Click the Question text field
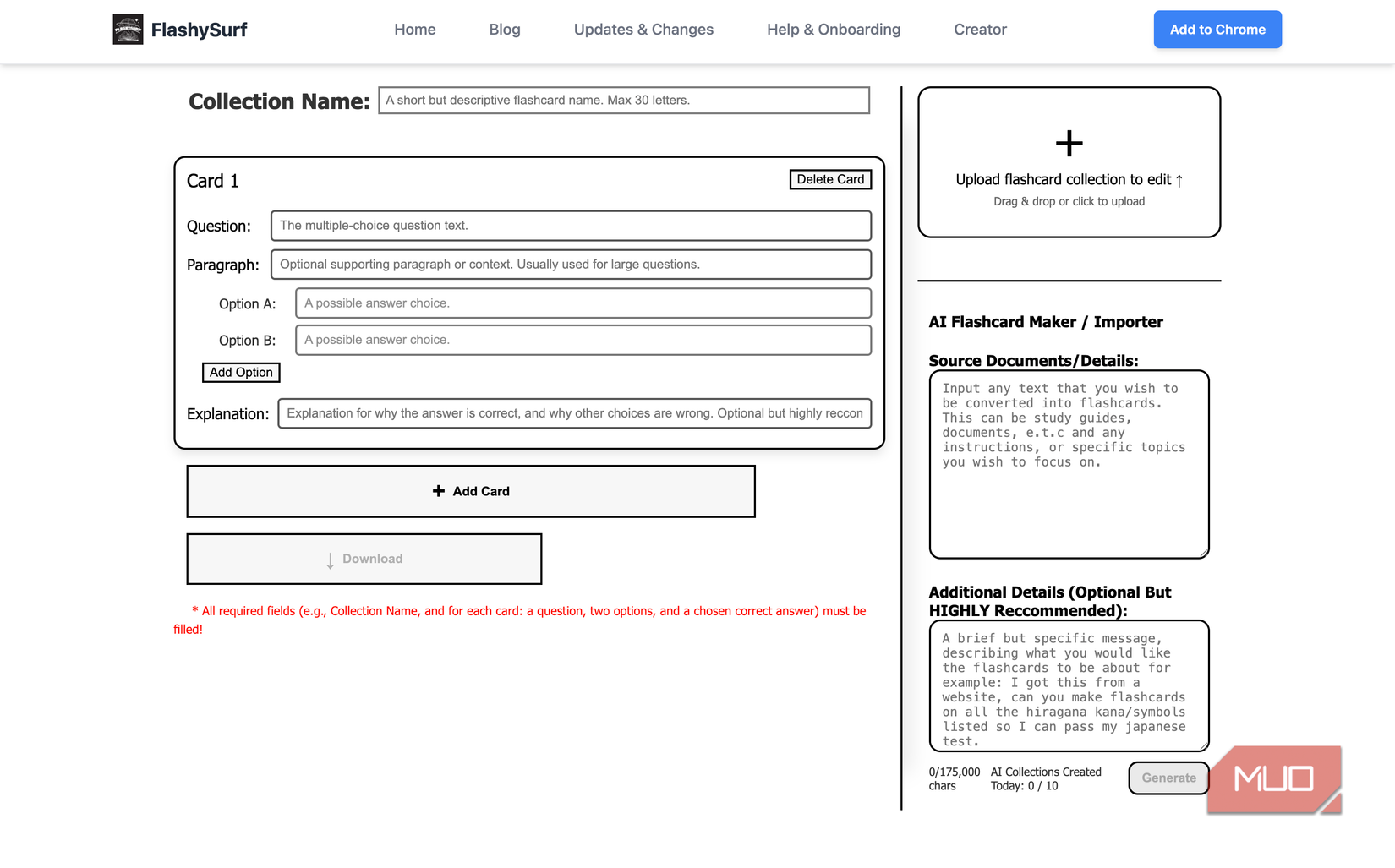The width and height of the screenshot is (1395, 868). pos(571,226)
